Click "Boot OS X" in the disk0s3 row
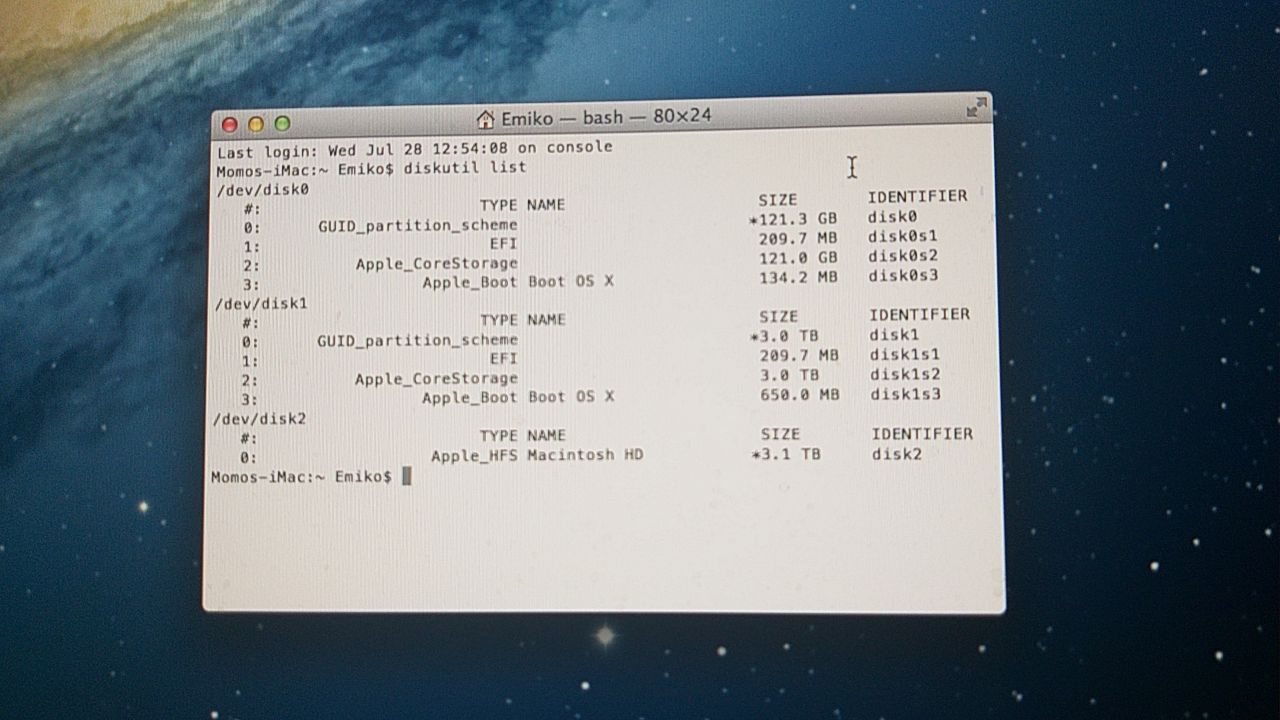This screenshot has width=1280, height=720. pos(571,282)
